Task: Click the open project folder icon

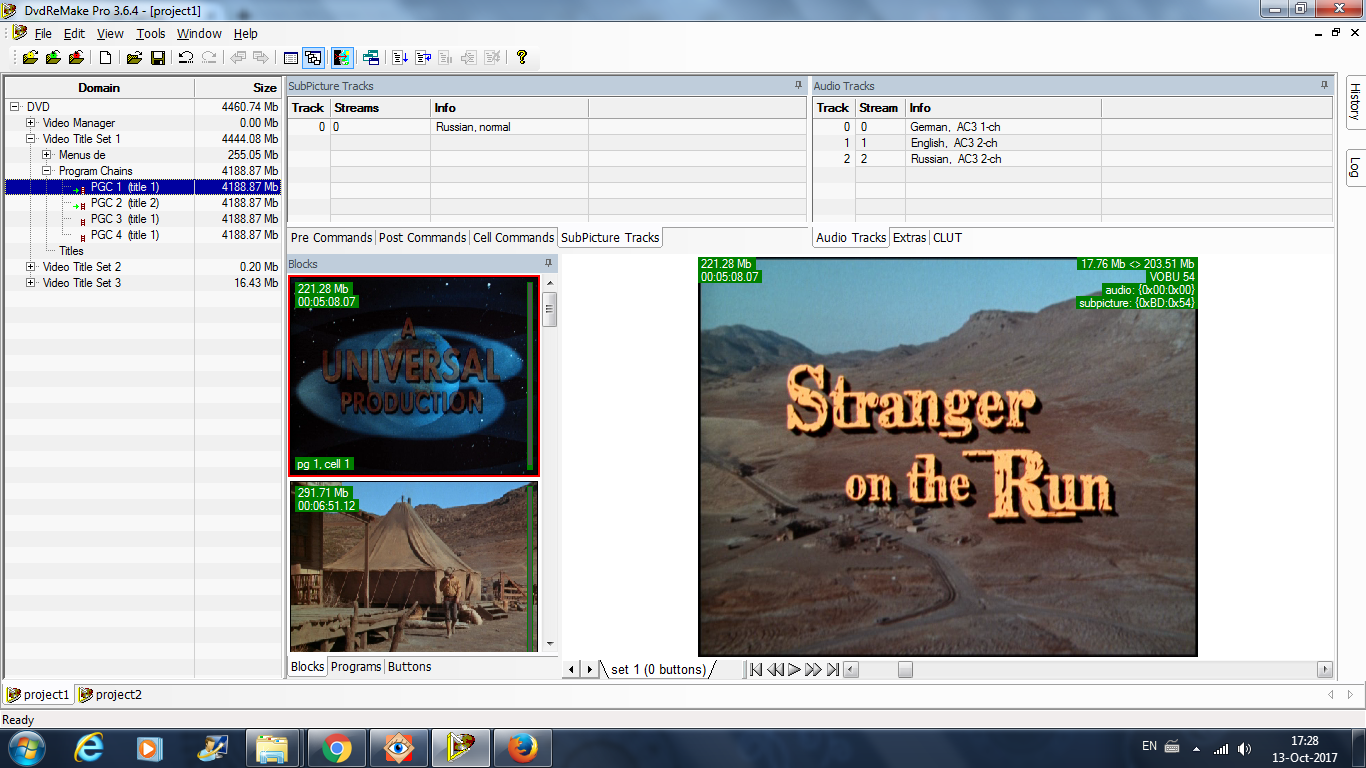Action: 134,58
